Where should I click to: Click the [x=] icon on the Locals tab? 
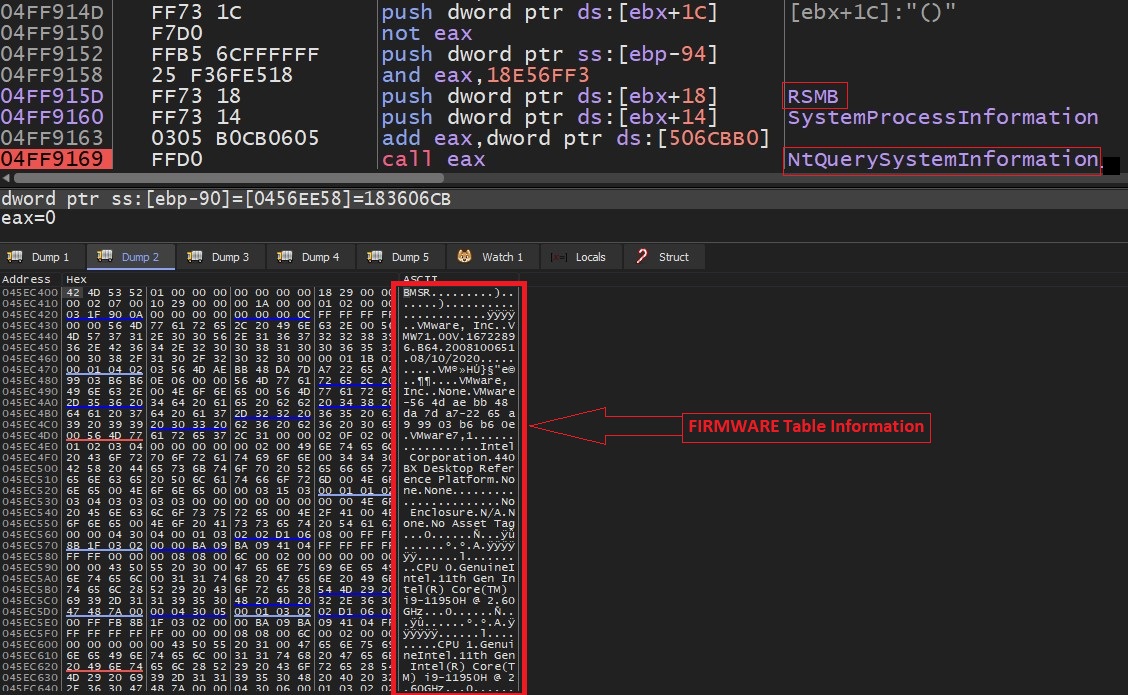coord(556,256)
